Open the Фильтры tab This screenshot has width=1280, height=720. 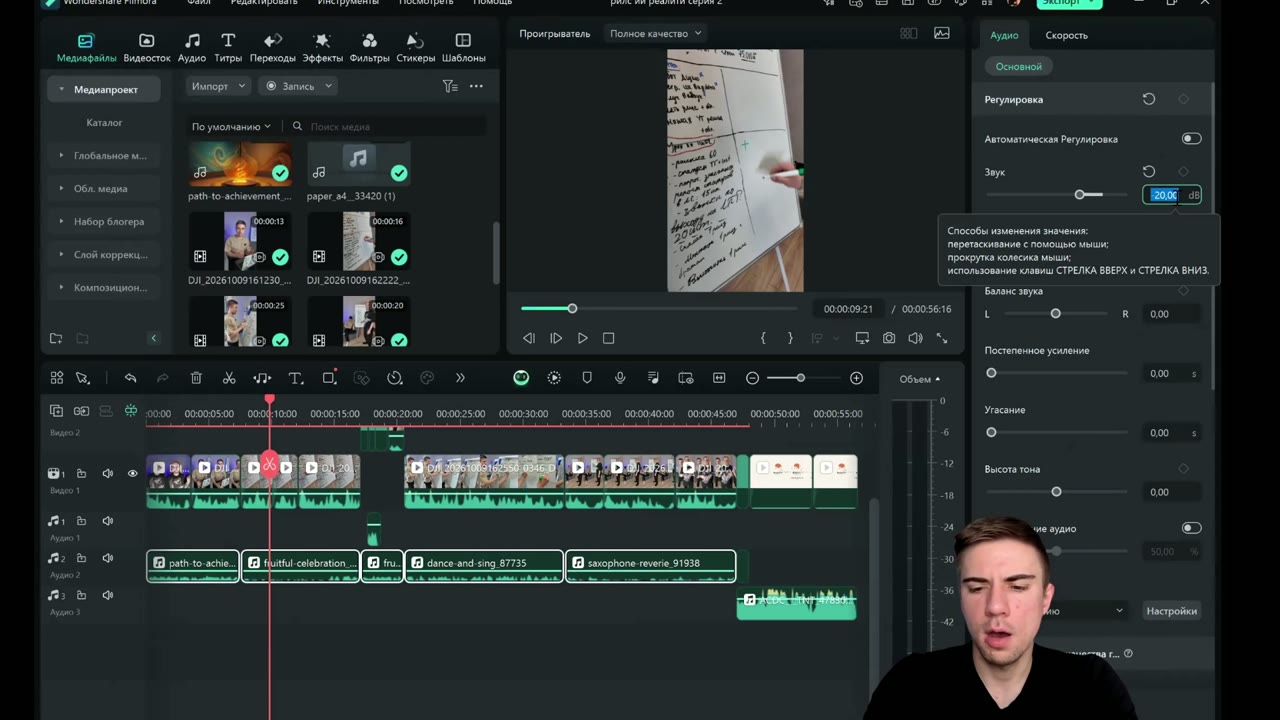coord(369,47)
